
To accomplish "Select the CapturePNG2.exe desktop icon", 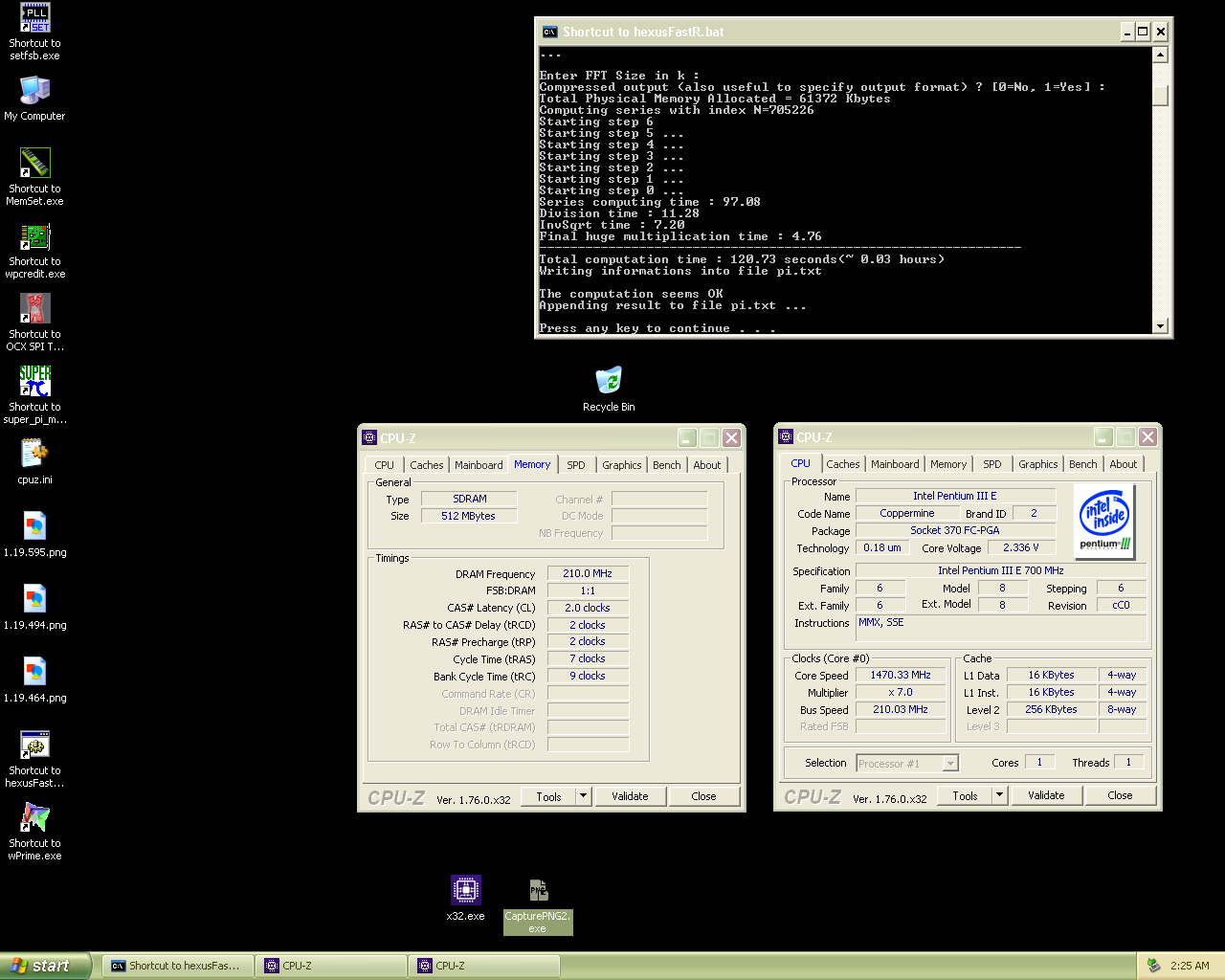I will pyautogui.click(x=538, y=890).
